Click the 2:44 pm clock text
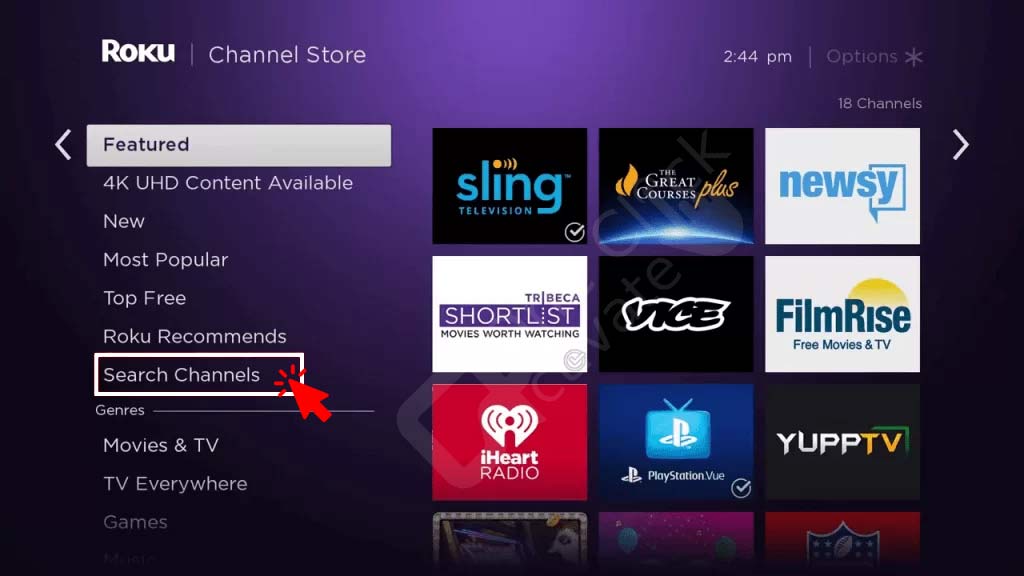The height and width of the screenshot is (576, 1024). (758, 57)
